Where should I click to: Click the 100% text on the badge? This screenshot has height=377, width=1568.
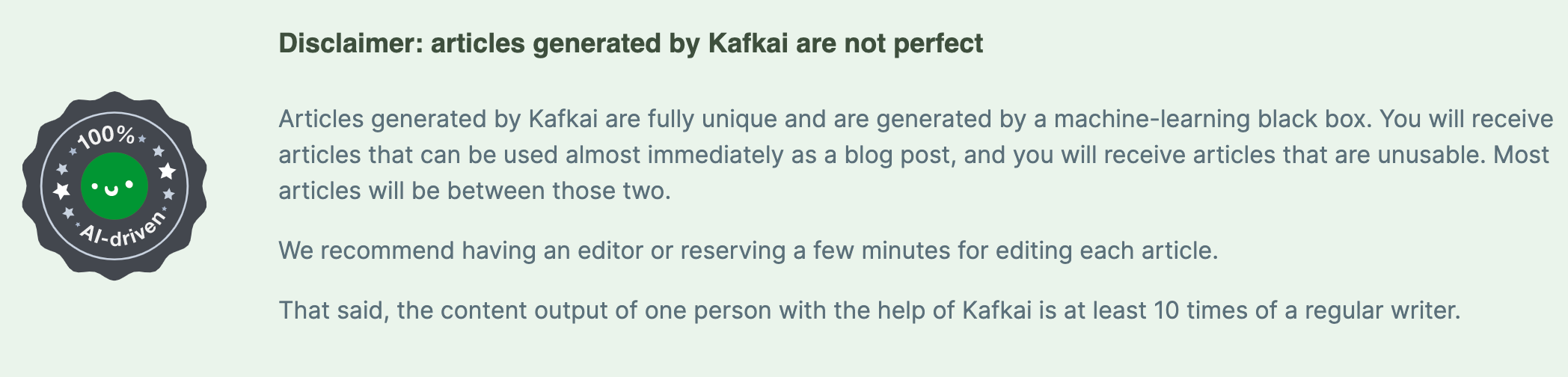click(106, 137)
